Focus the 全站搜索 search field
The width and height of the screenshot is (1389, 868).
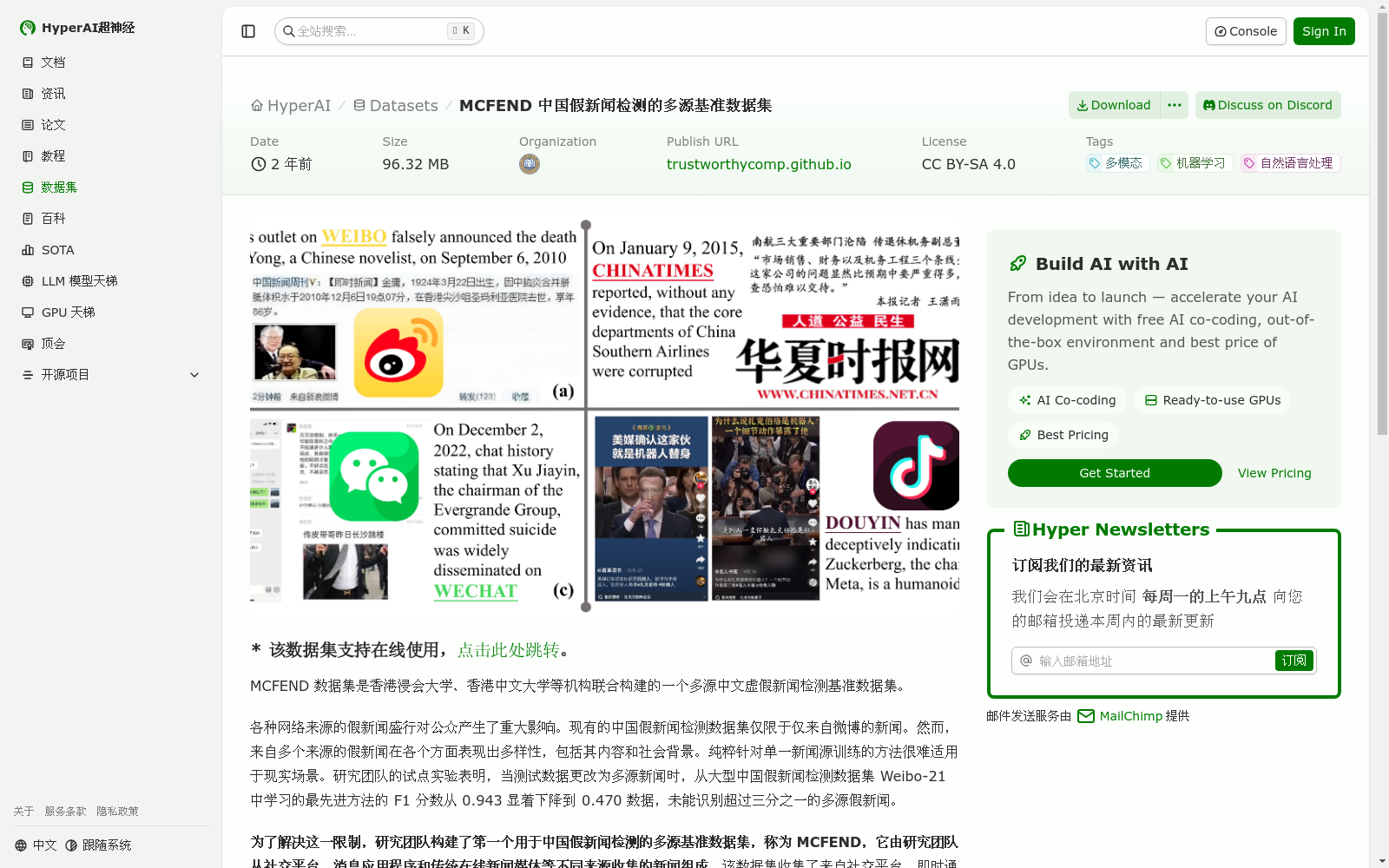coord(379,31)
